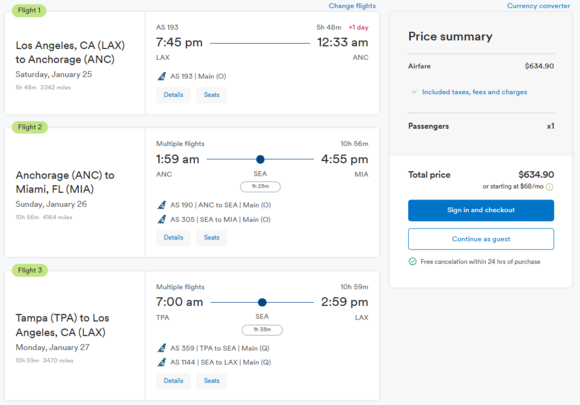Click Sign in and checkout

[x=481, y=210]
